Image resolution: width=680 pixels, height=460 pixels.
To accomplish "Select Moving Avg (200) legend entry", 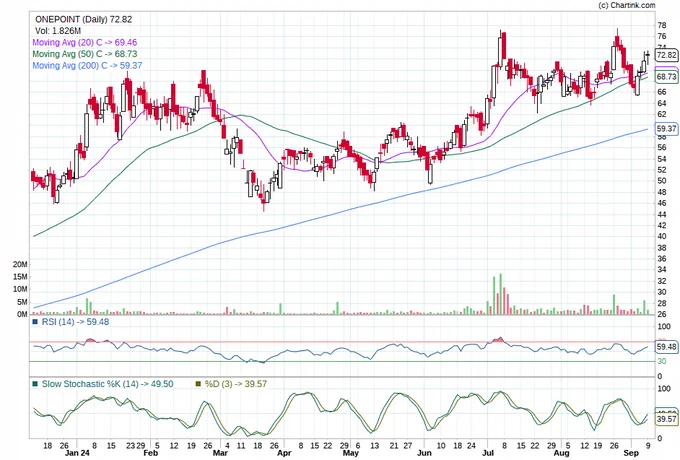I will (87, 65).
